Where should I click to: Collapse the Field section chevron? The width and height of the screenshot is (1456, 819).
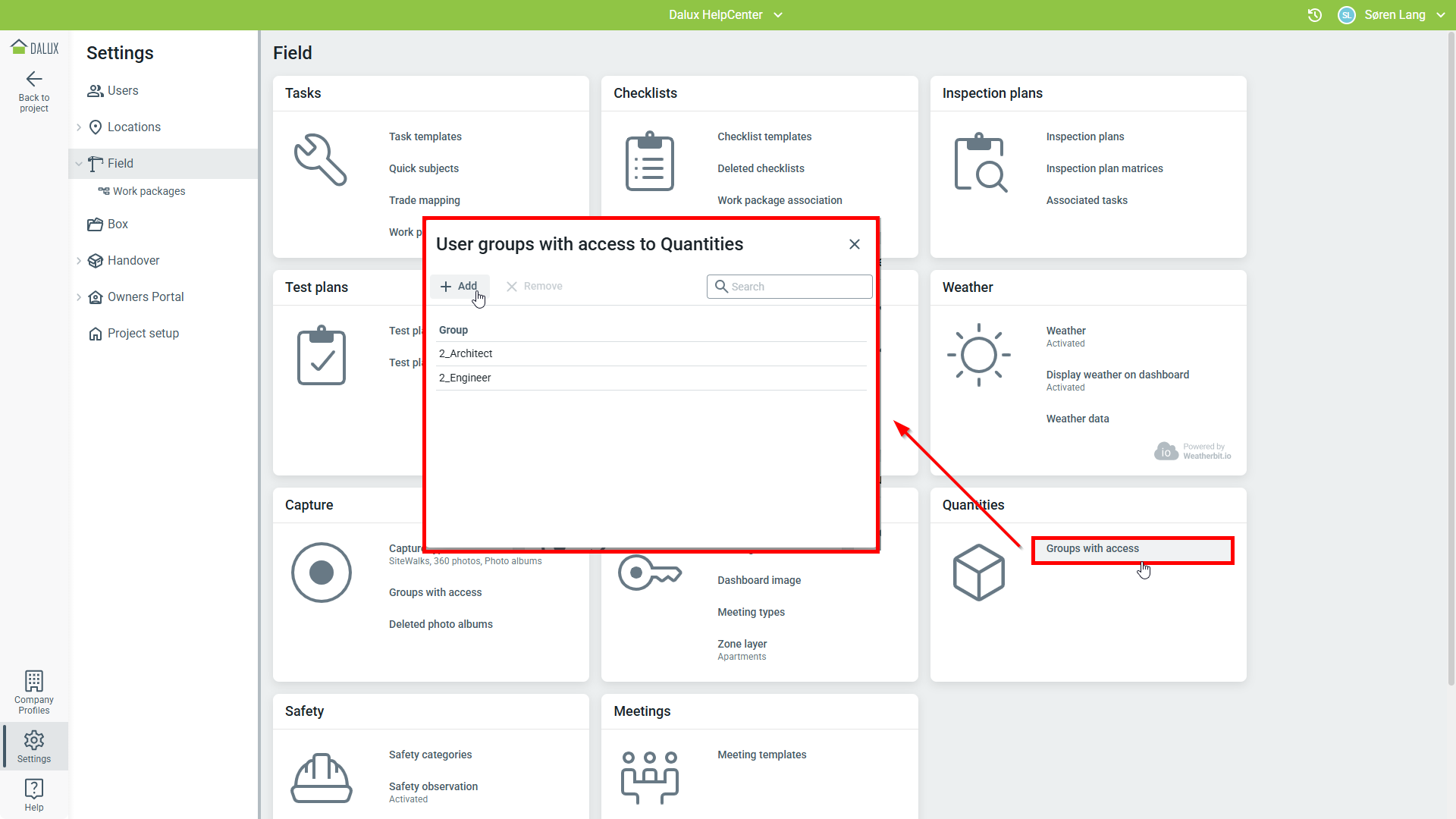pyautogui.click(x=79, y=164)
